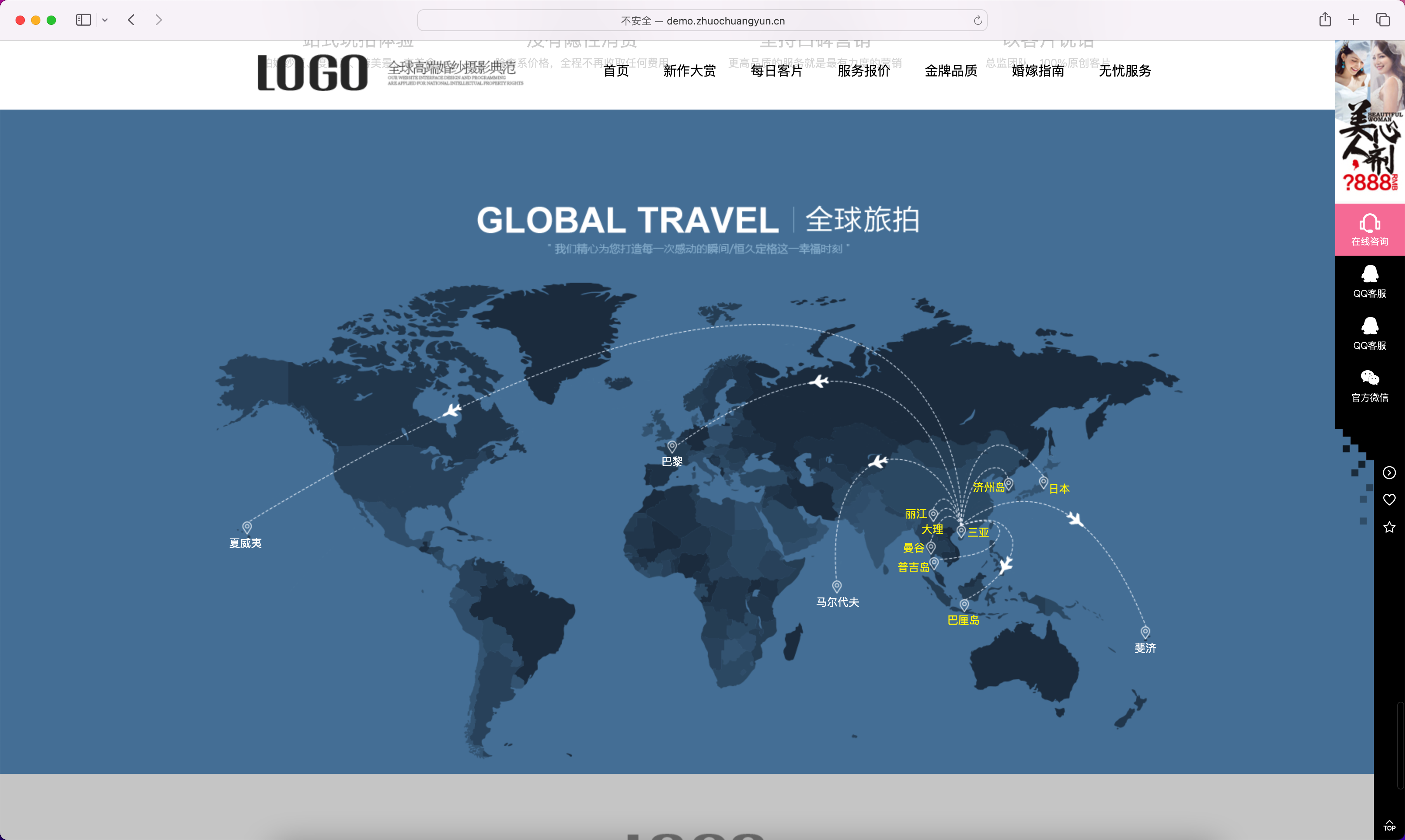The image size is (1405, 840).
Task: Expand the sidebar dropdown chevron
Action: [105, 20]
